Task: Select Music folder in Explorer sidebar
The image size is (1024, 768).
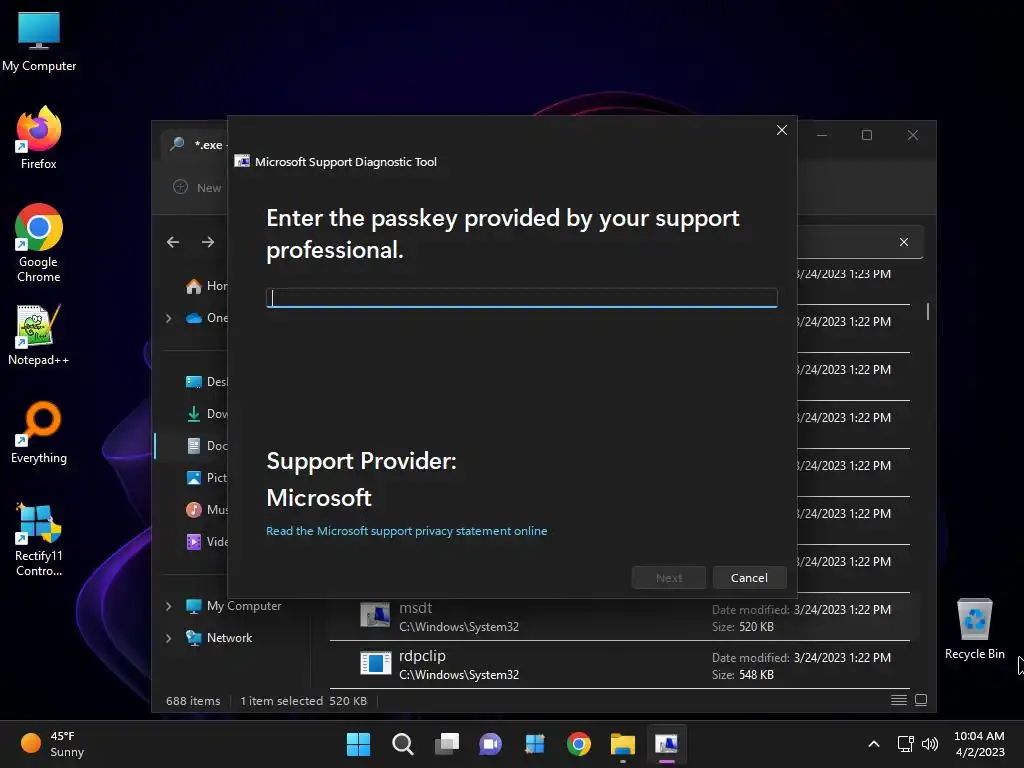Action: pyautogui.click(x=206, y=510)
